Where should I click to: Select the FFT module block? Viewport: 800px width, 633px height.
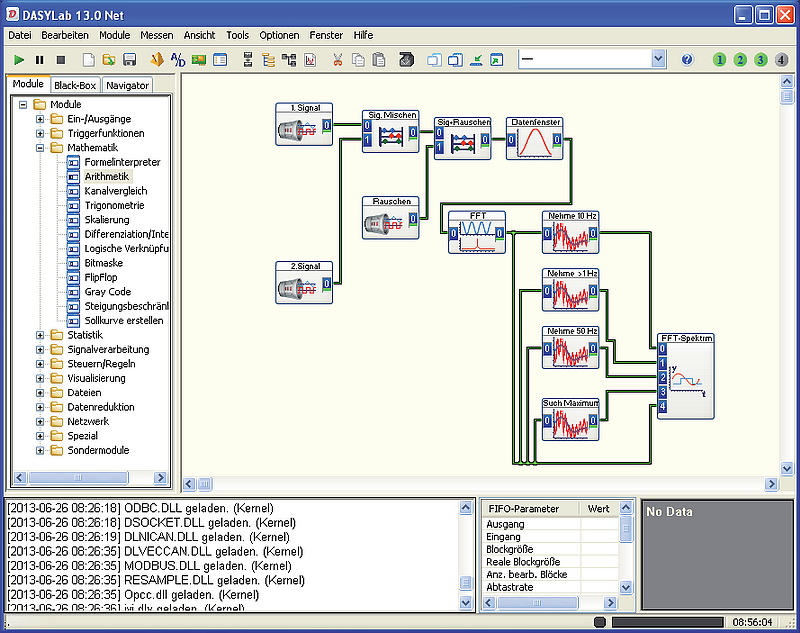(477, 233)
